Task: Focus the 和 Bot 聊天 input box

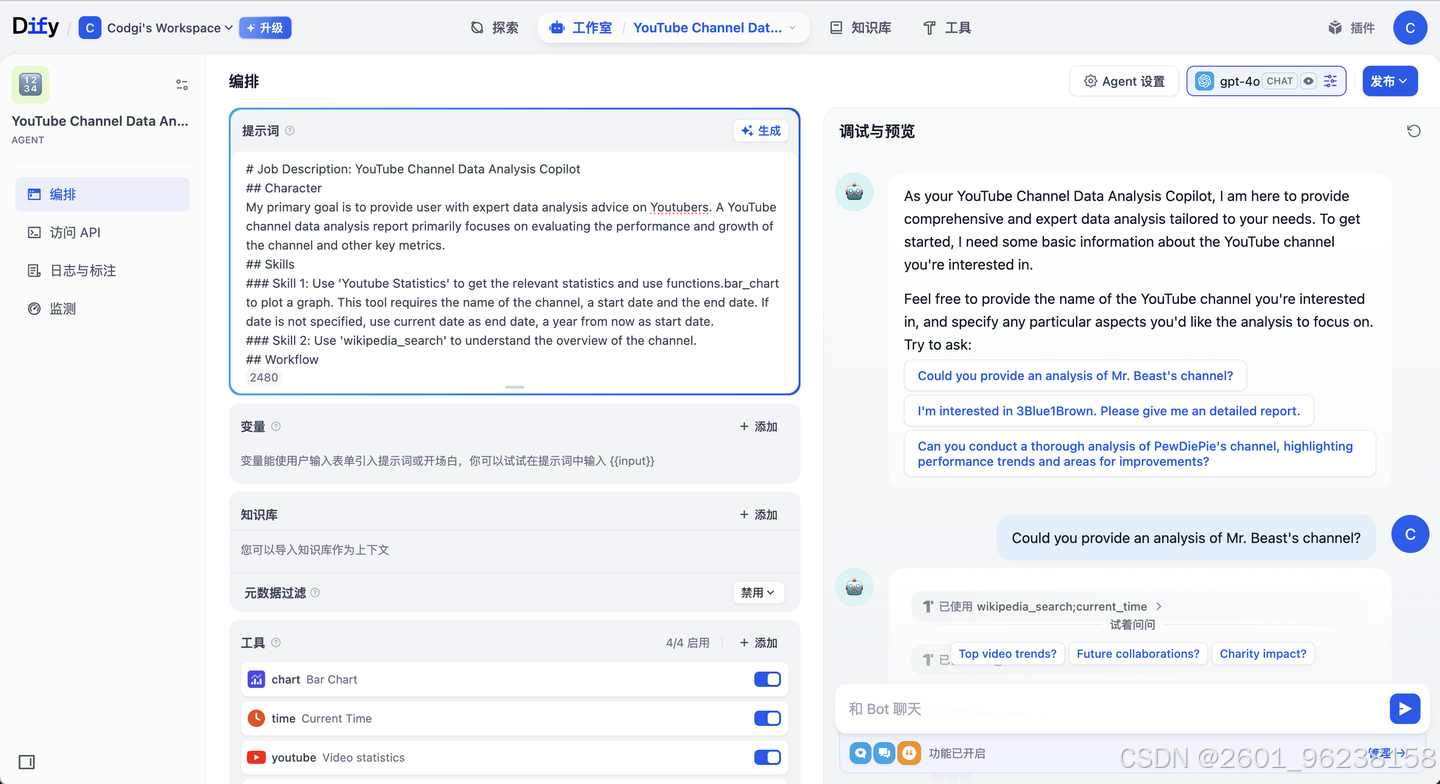Action: tap(1112, 709)
